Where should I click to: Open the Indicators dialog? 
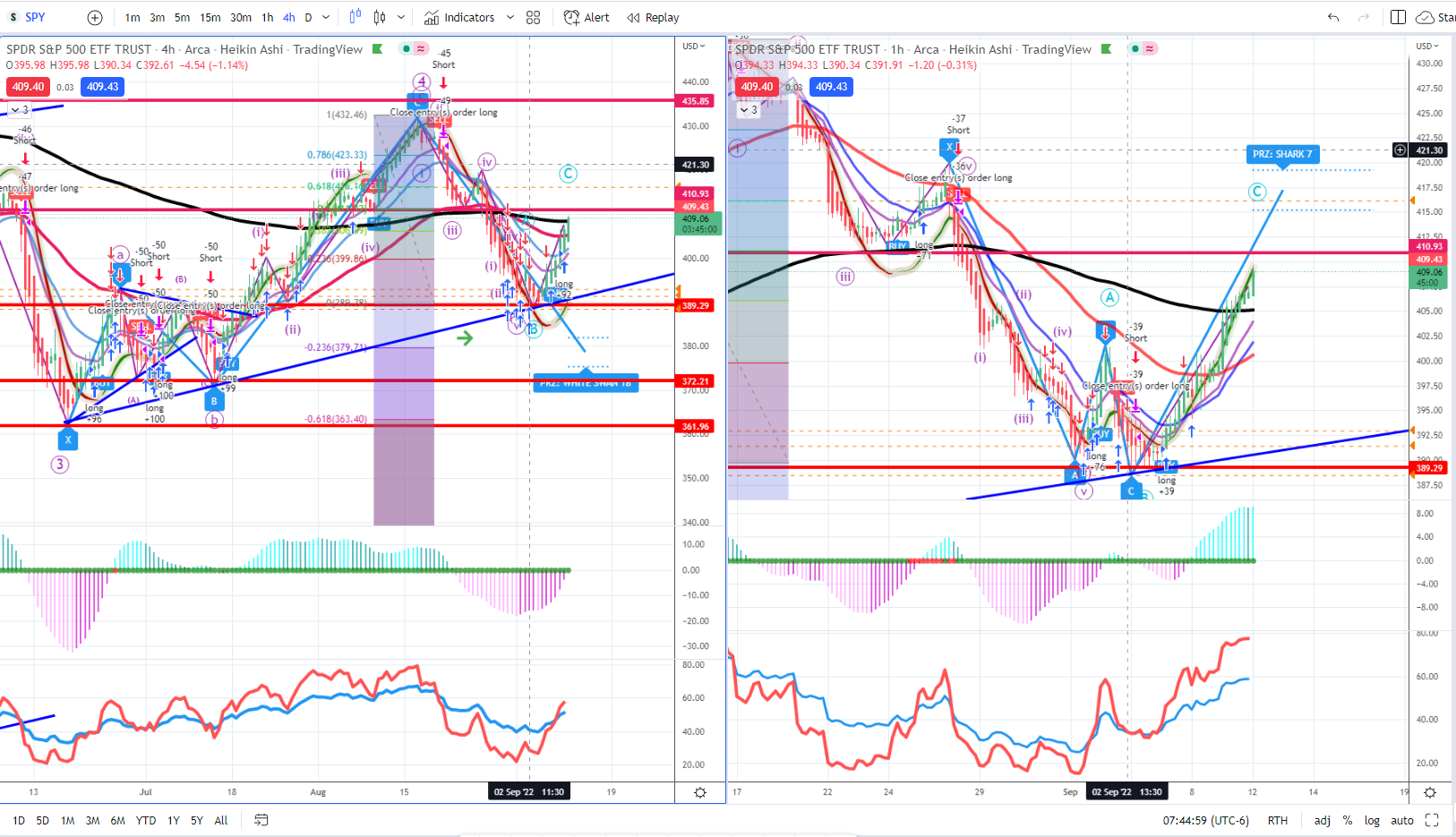pyautogui.click(x=459, y=17)
